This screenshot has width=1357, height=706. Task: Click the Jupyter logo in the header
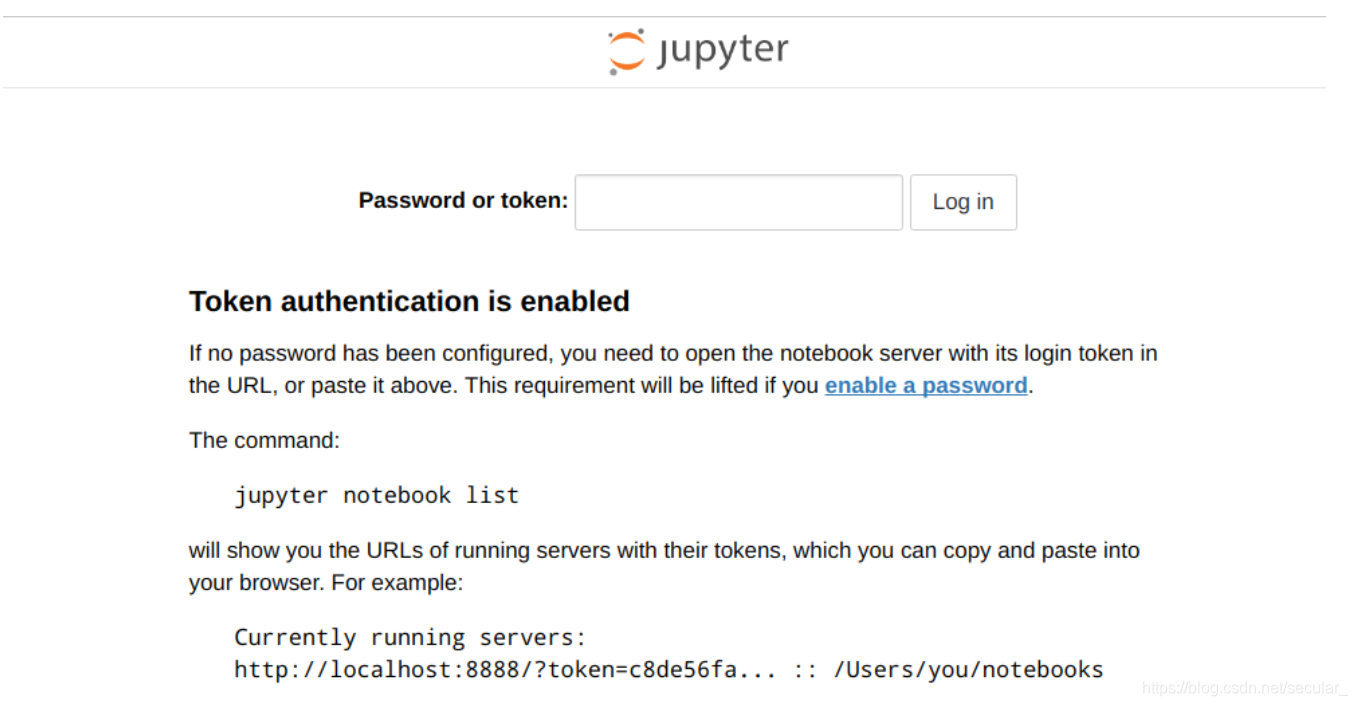pyautogui.click(x=698, y=51)
